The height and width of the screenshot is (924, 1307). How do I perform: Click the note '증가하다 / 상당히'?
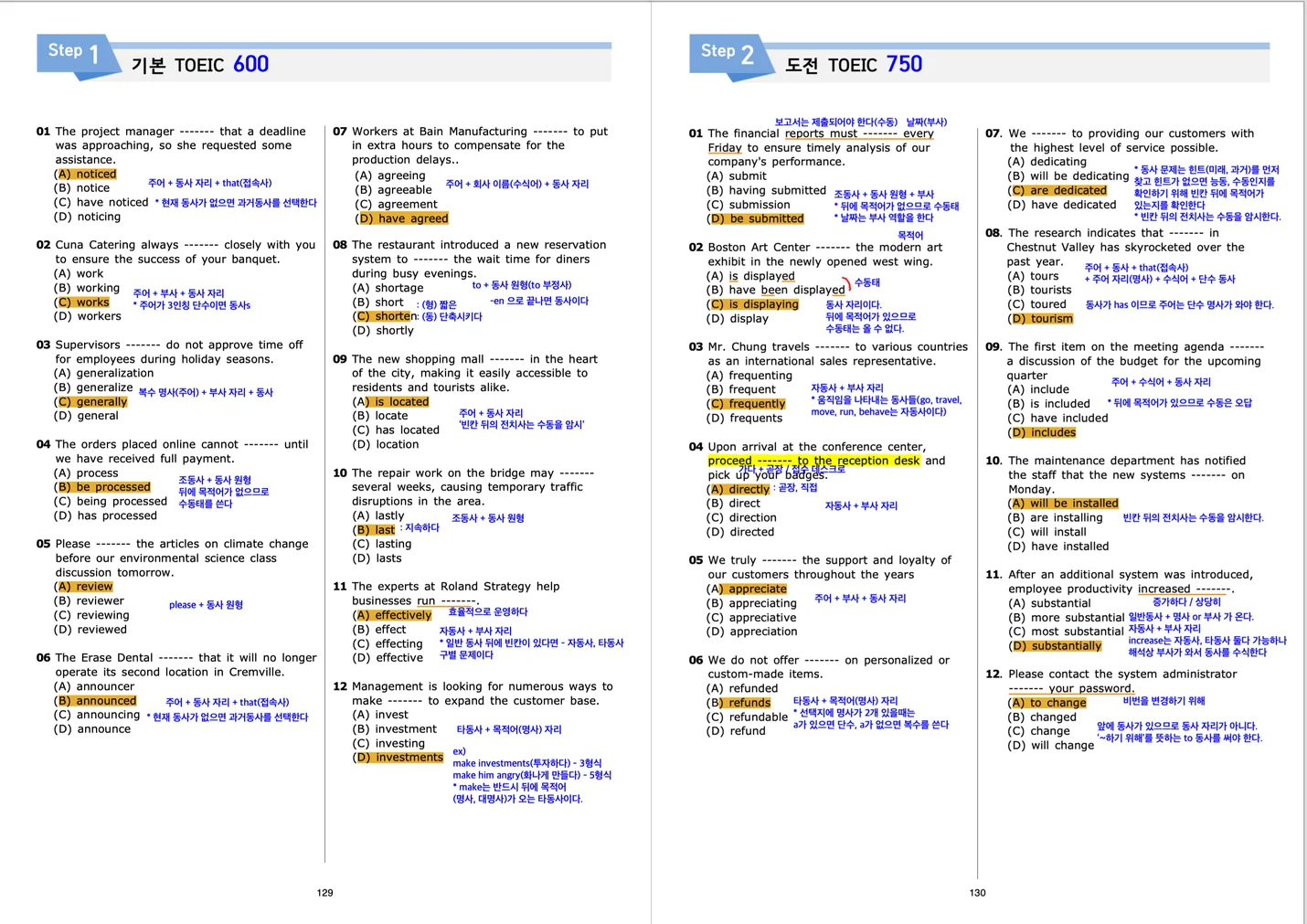(x=1186, y=602)
